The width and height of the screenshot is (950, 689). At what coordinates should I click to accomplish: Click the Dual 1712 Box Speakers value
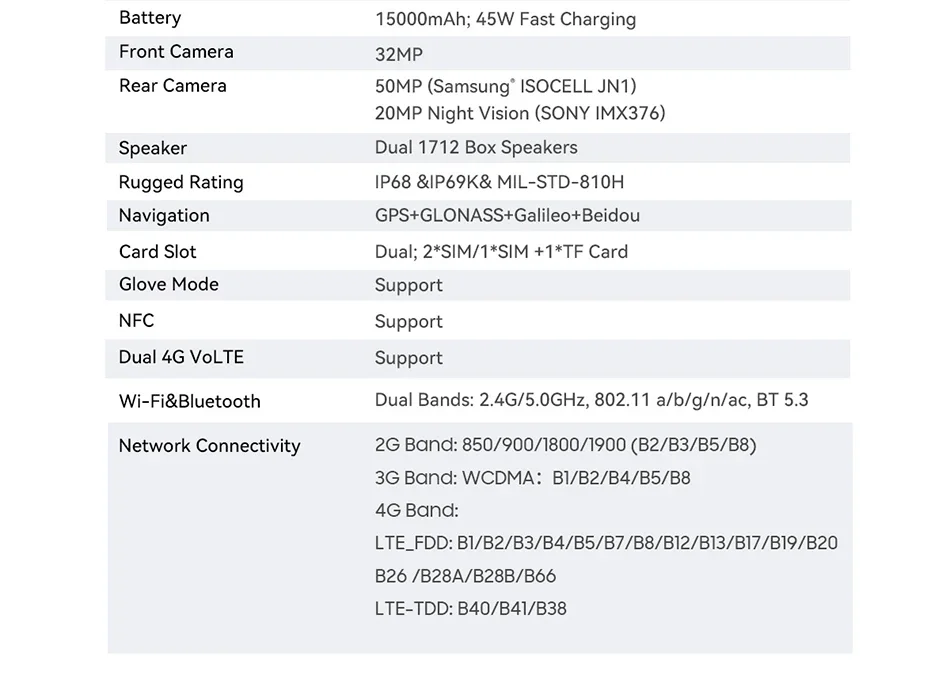click(x=476, y=148)
